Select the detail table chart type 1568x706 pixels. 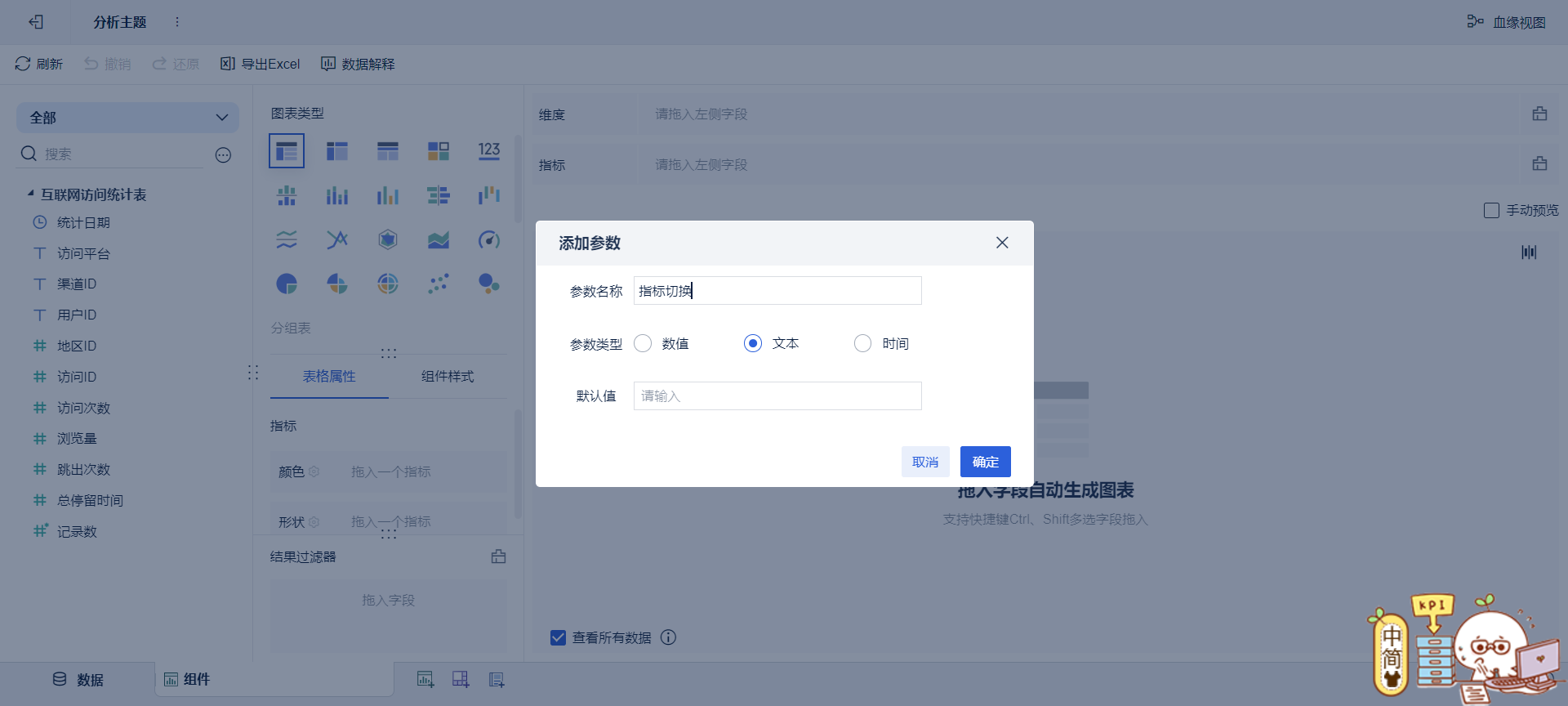[x=388, y=151]
